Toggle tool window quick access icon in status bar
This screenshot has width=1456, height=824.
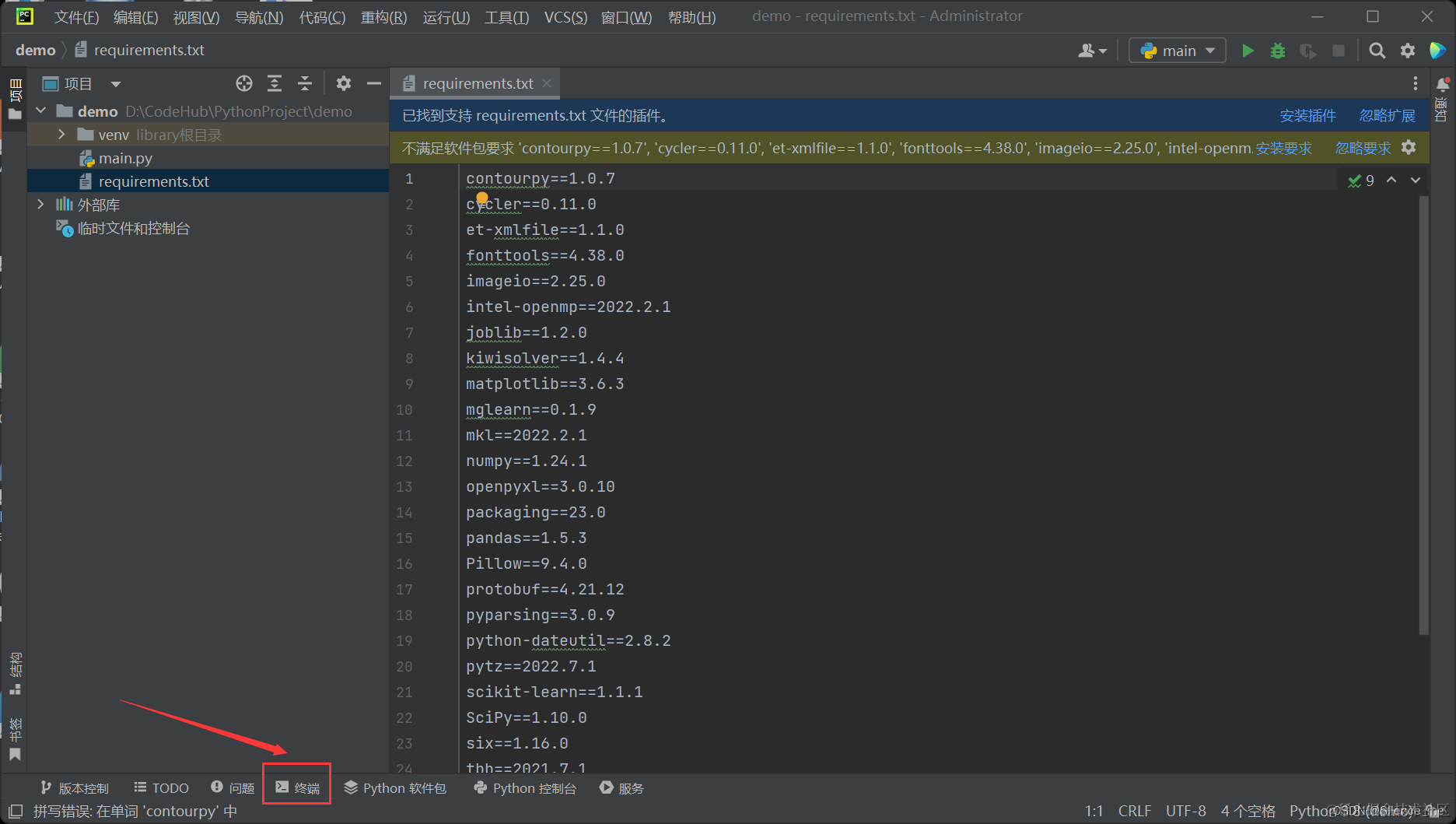tap(16, 812)
